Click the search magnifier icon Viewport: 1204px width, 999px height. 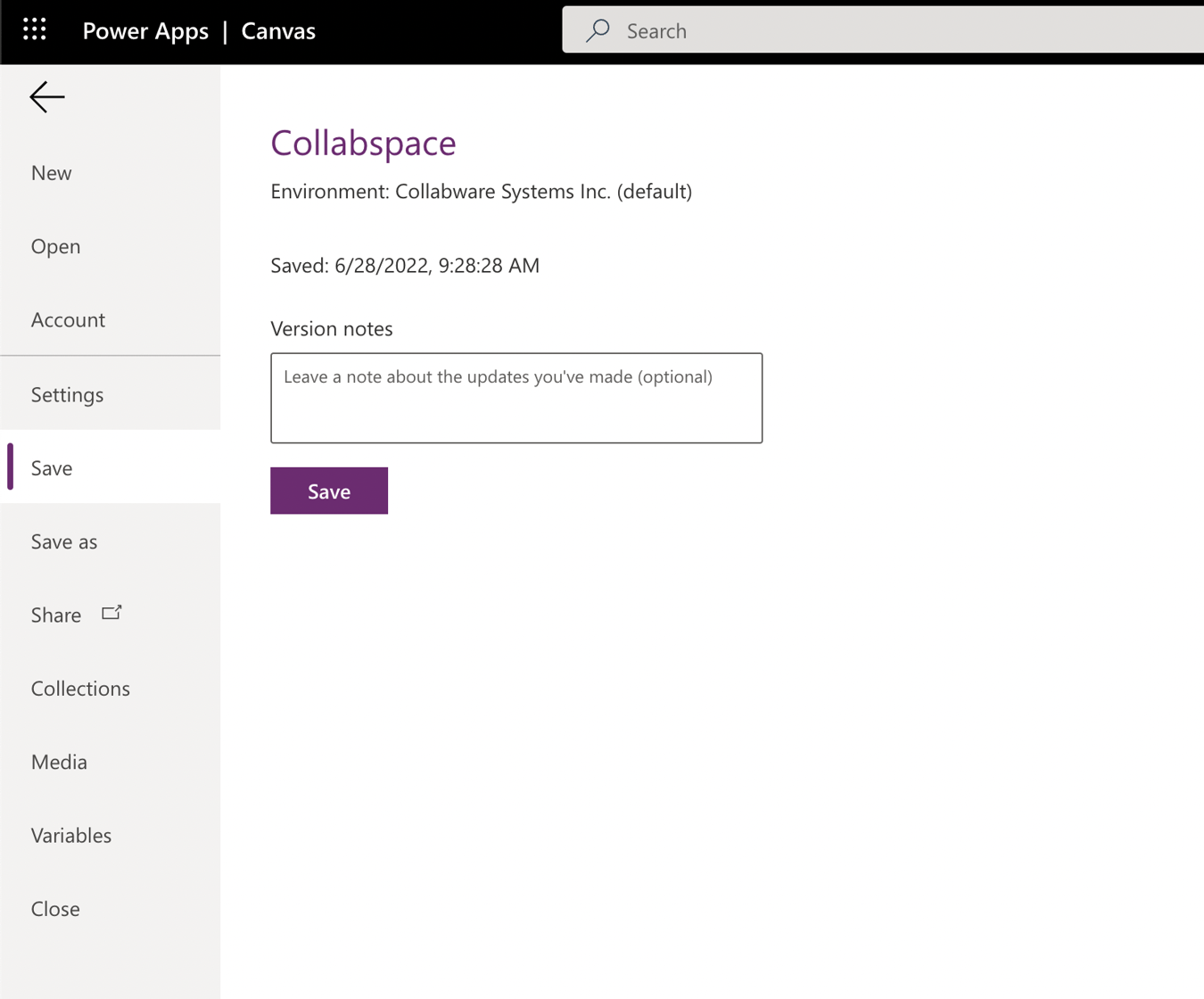pos(596,30)
